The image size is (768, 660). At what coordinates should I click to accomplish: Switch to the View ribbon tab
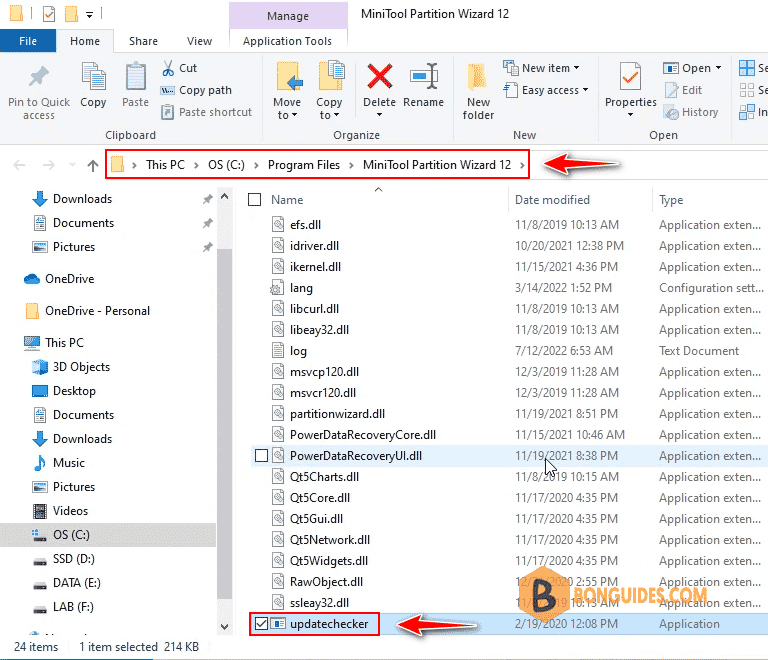click(199, 41)
